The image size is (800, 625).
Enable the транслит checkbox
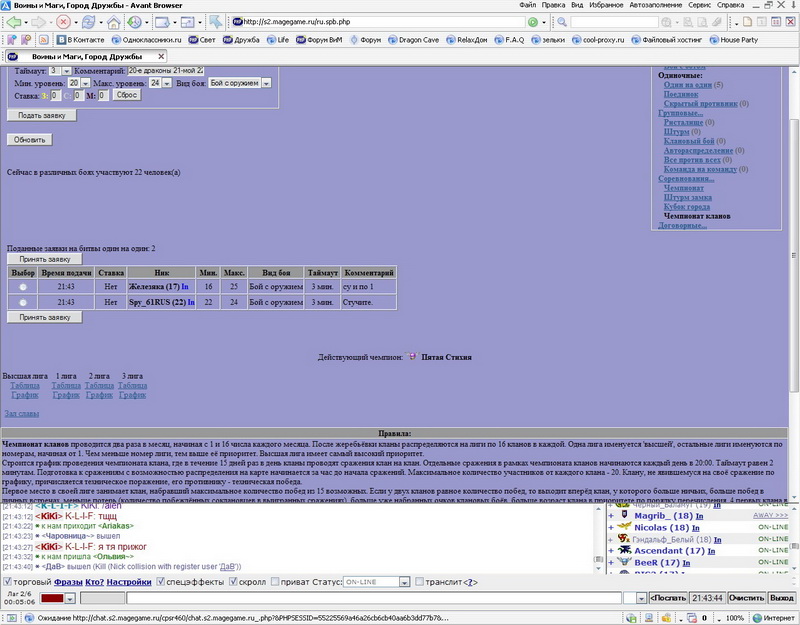[419, 582]
